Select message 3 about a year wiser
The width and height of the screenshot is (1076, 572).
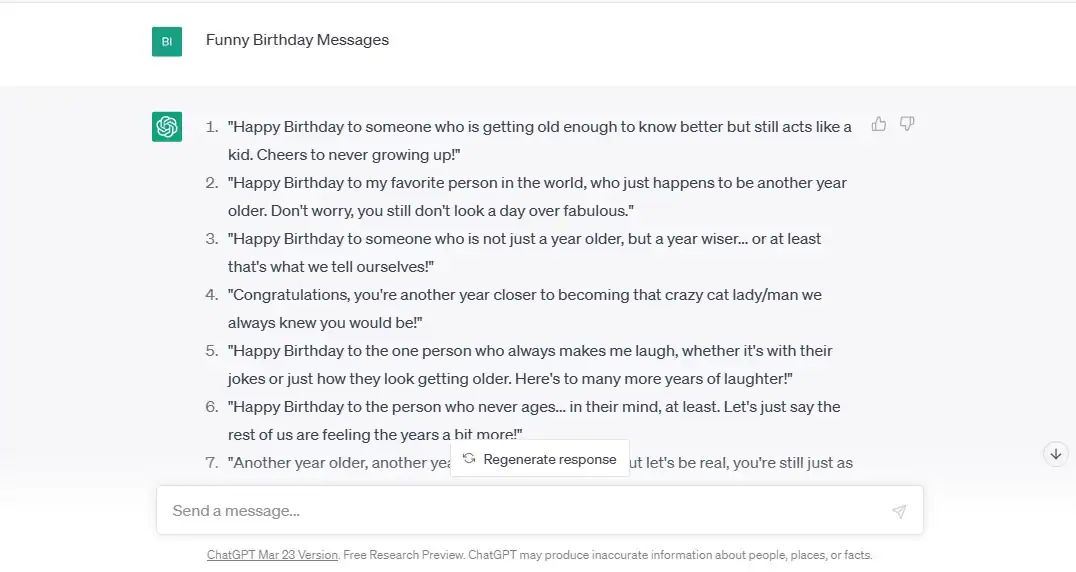tap(524, 253)
